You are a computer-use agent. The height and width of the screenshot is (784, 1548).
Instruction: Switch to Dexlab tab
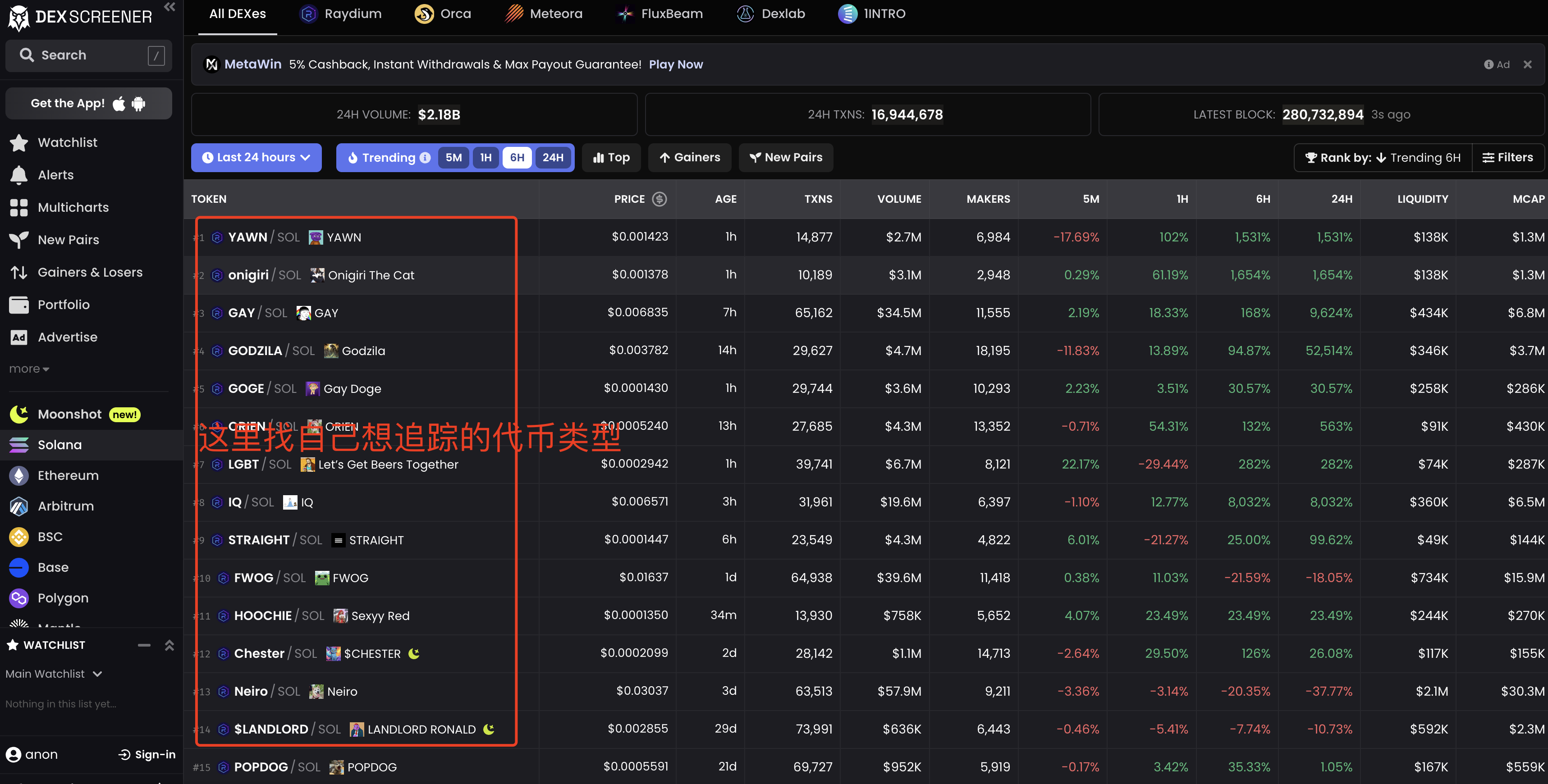pos(771,14)
